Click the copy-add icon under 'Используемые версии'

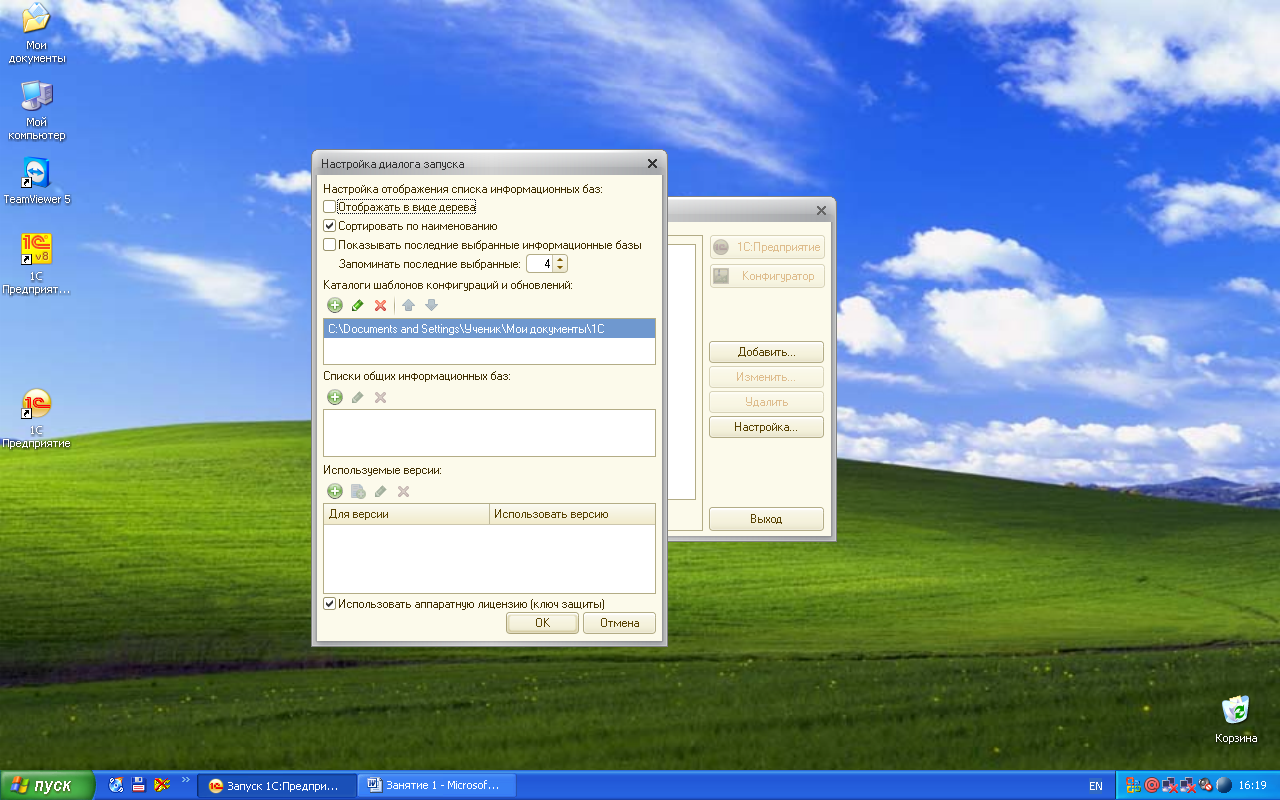pyautogui.click(x=358, y=491)
